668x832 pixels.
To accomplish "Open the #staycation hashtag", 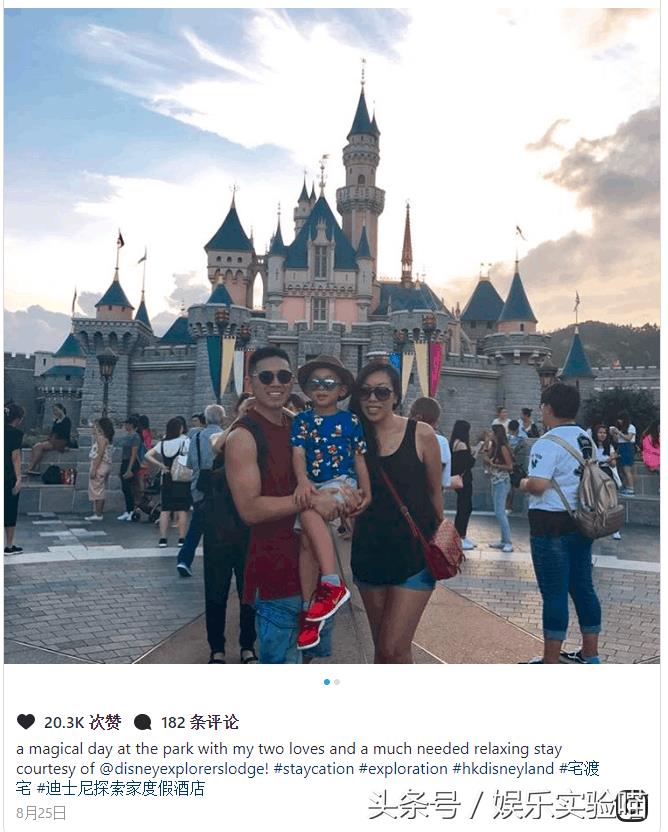I will pyautogui.click(x=314, y=768).
